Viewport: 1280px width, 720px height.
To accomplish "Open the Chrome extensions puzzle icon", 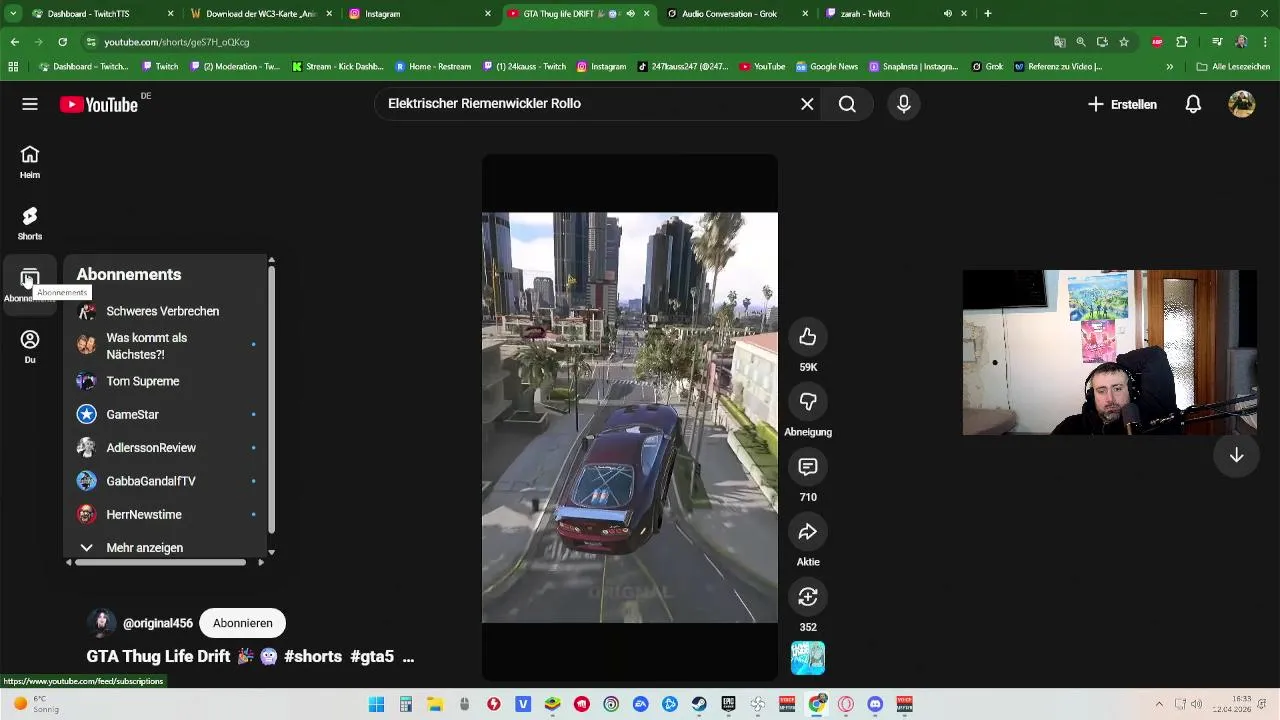I will (x=1181, y=42).
